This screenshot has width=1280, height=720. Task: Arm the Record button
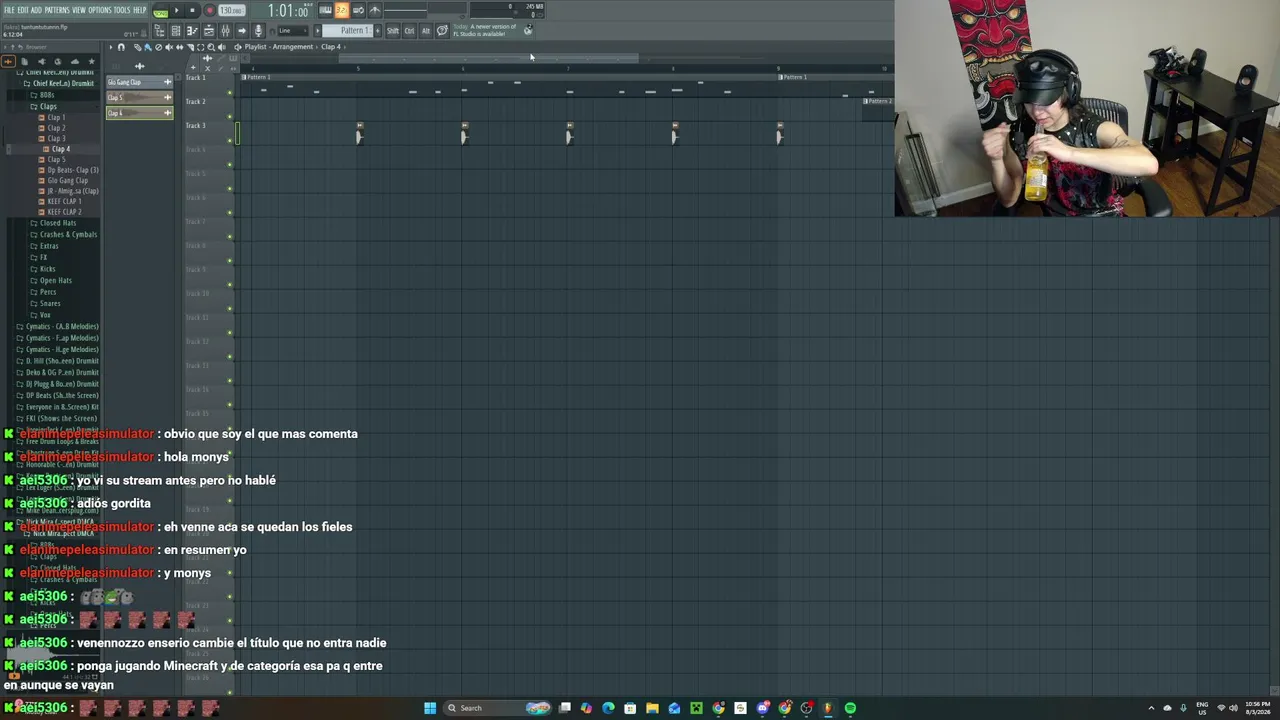pos(209,11)
